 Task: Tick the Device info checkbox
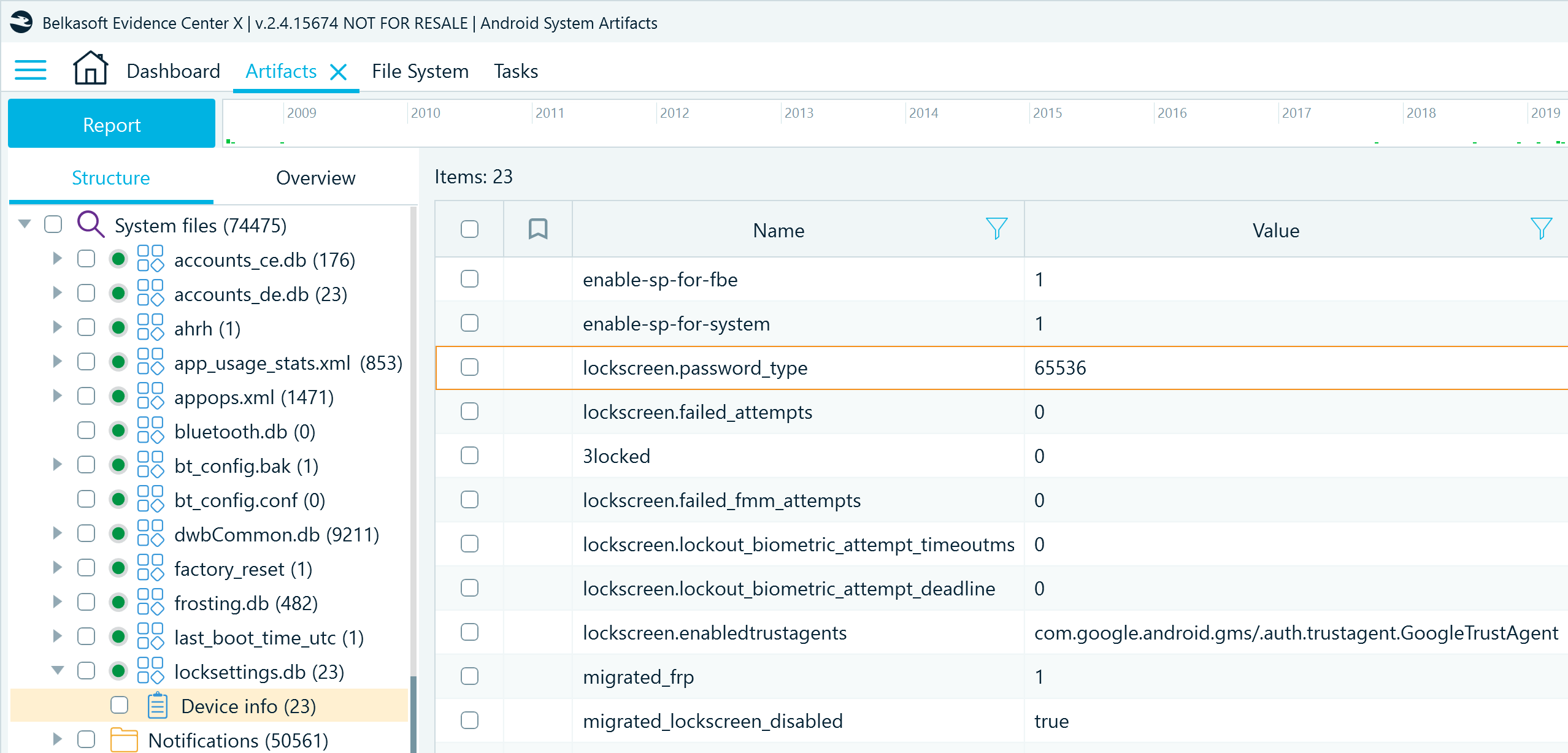point(120,705)
